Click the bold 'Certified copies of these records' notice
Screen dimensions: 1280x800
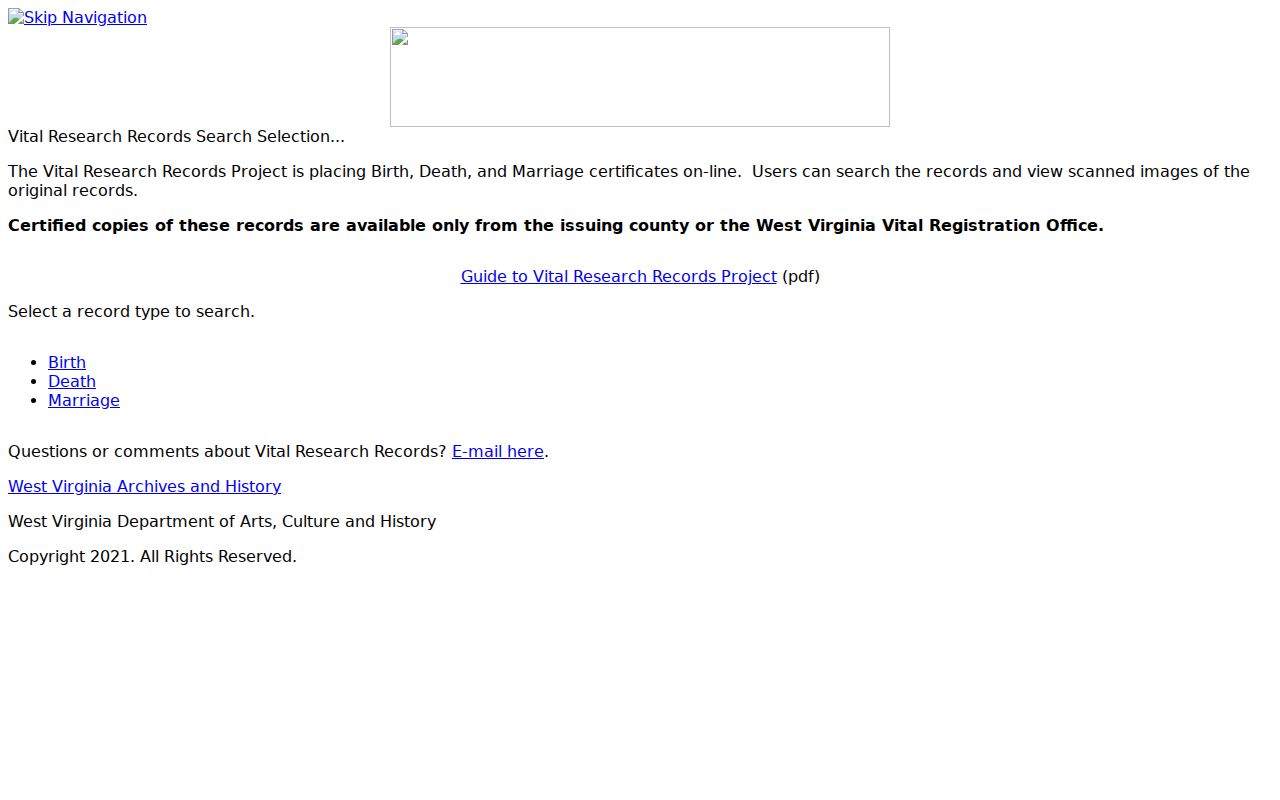coord(556,225)
